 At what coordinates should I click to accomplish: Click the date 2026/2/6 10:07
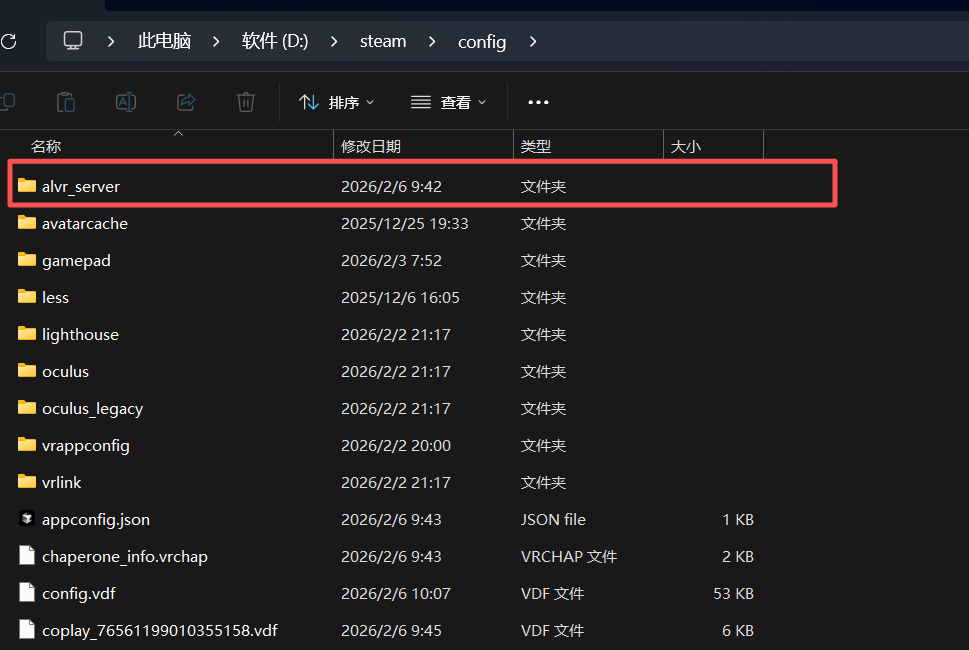coord(396,594)
